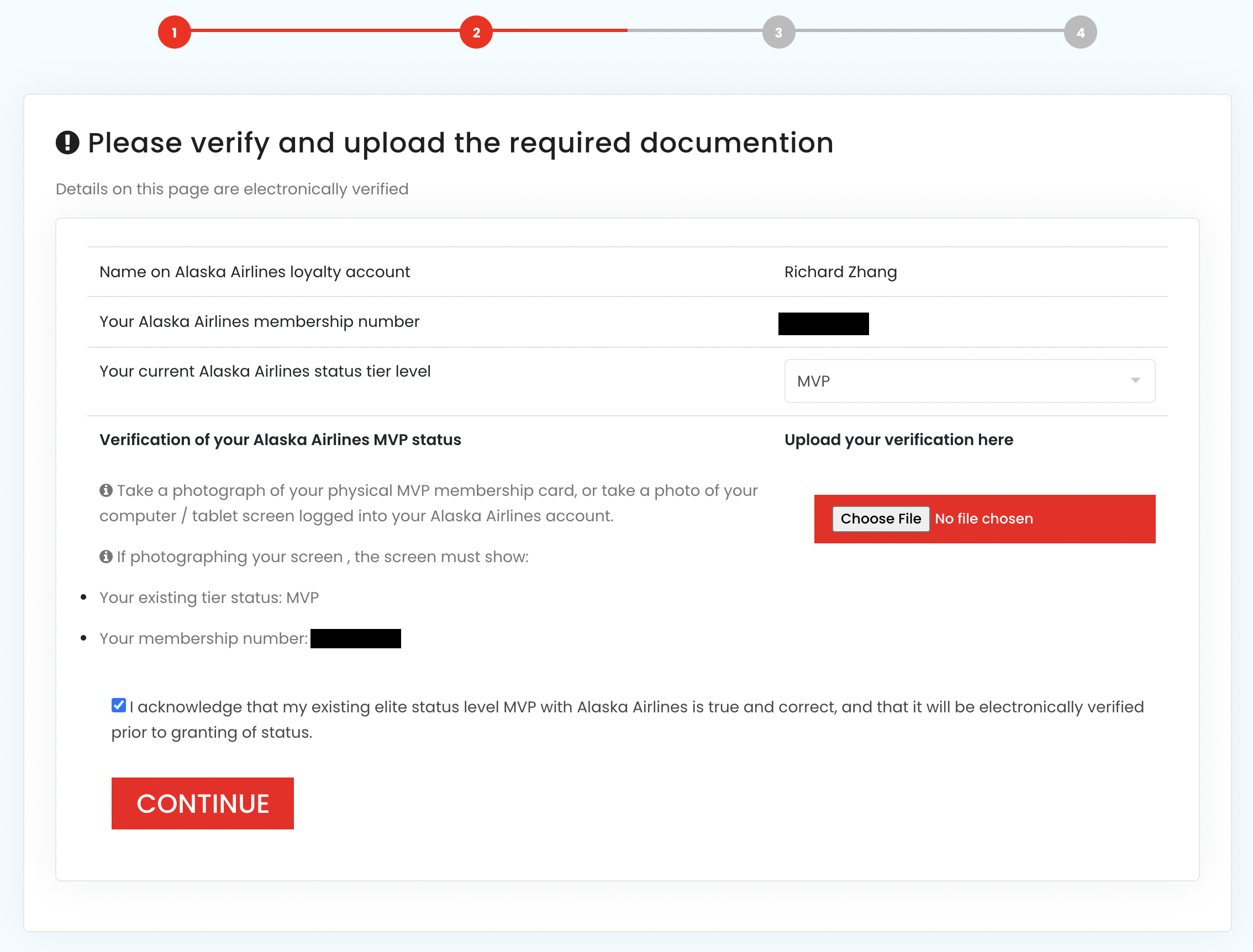Viewport: 1253px width, 952px height.
Task: Click the acknowledgement text label
Action: coord(635,707)
